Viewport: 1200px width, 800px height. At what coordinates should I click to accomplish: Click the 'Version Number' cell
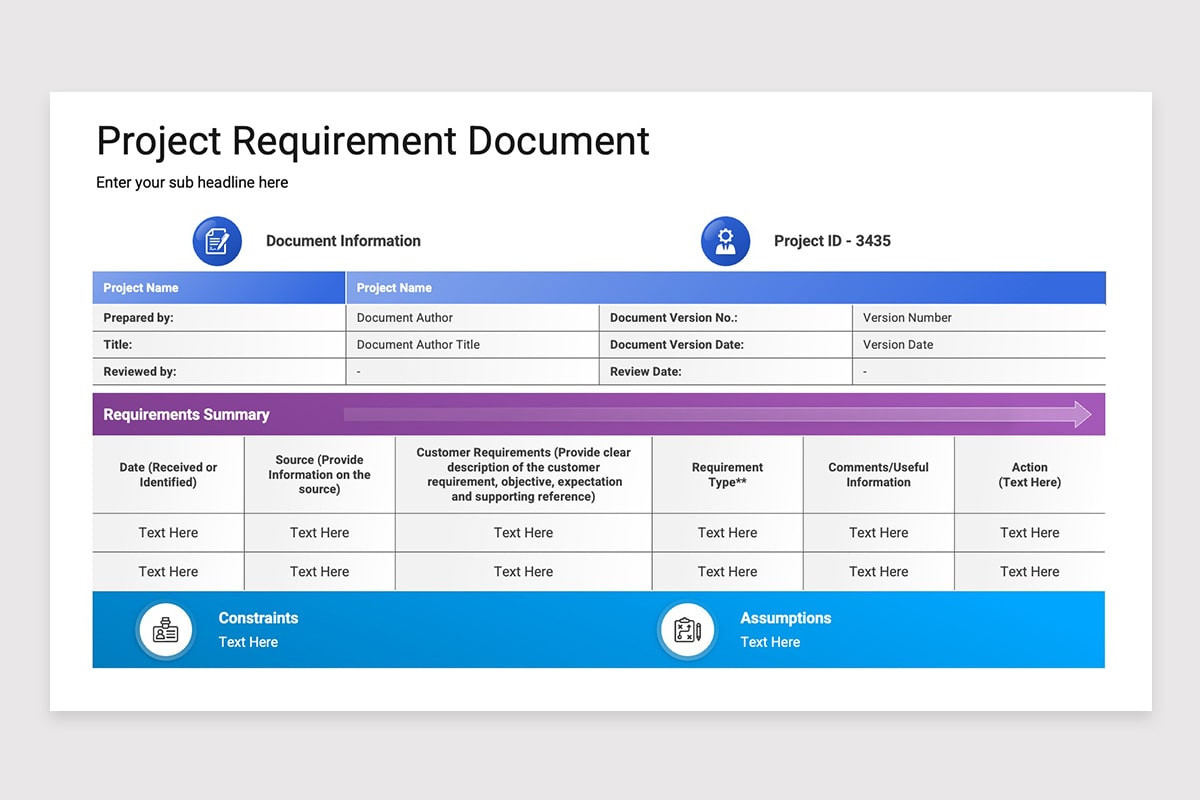[979, 318]
